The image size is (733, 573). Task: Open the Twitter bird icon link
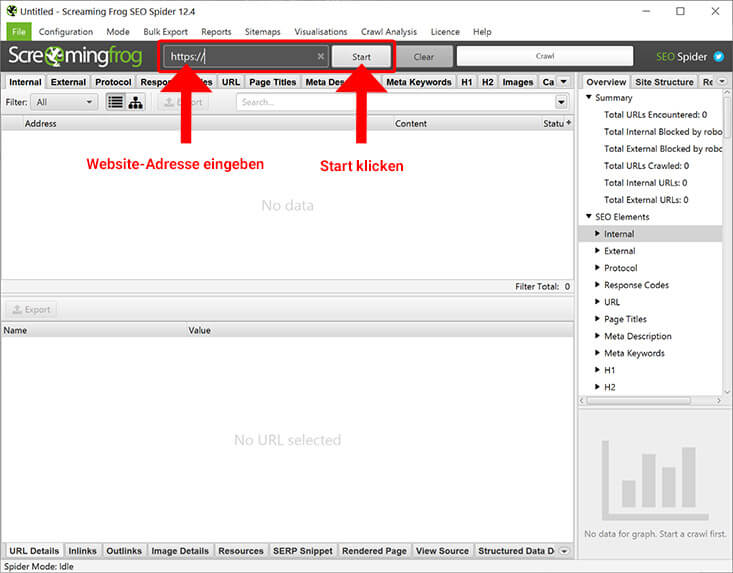pyautogui.click(x=719, y=57)
